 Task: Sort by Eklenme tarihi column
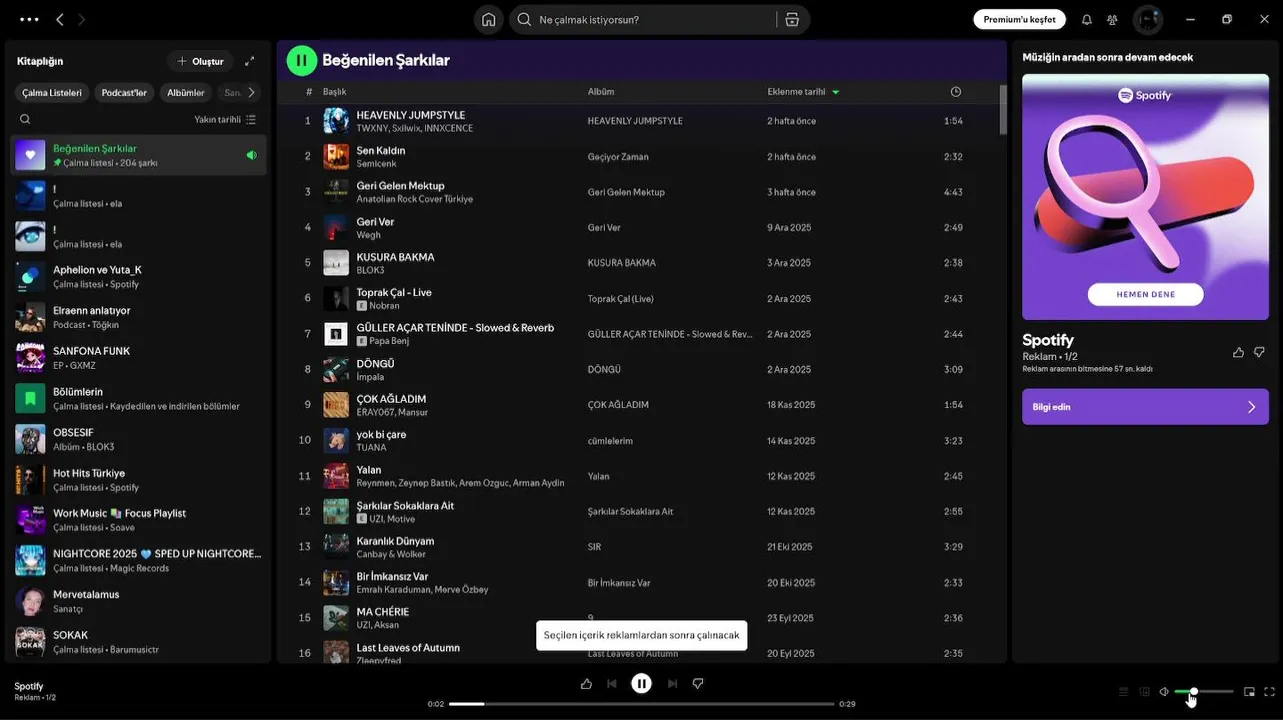point(803,91)
